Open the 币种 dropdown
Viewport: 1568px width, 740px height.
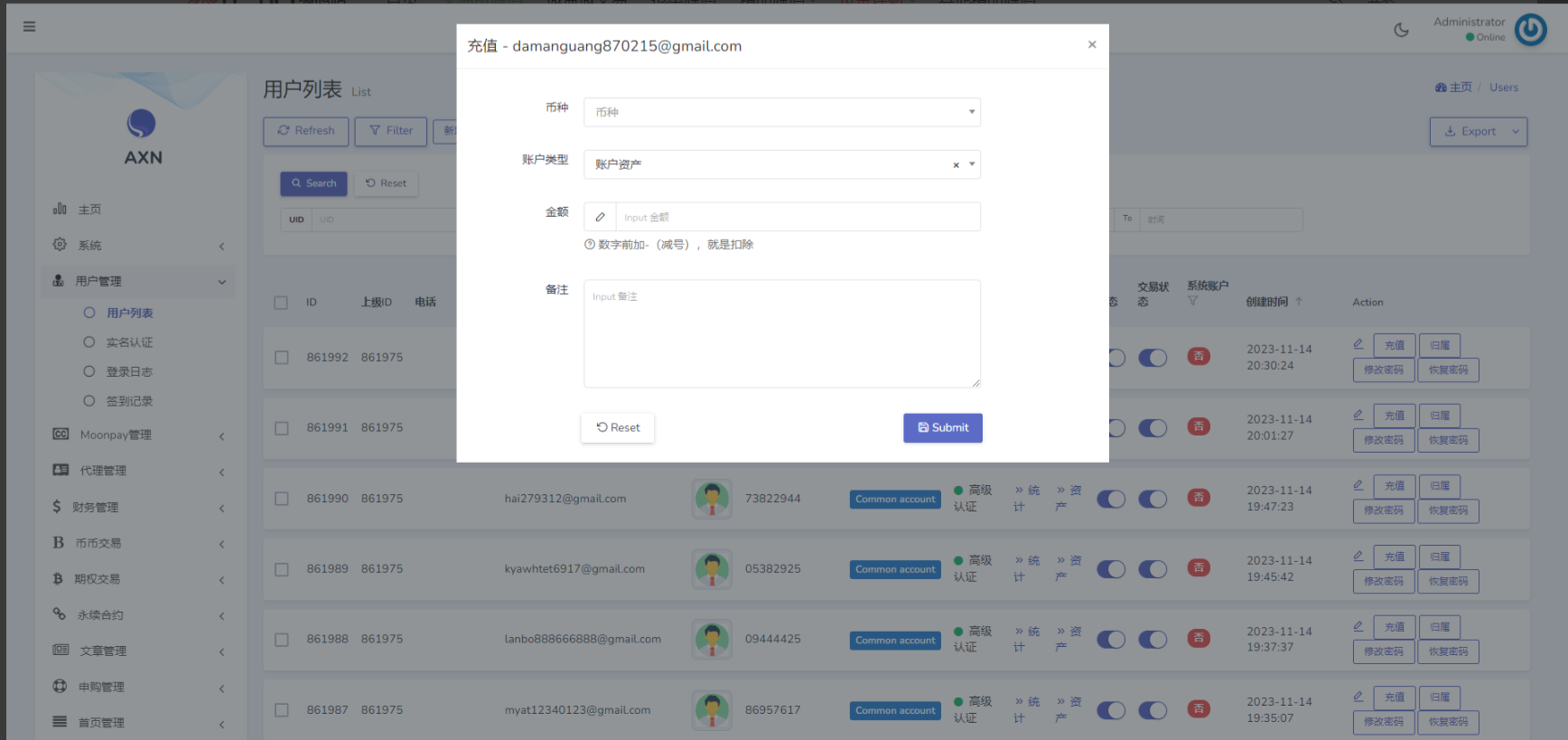click(781, 112)
